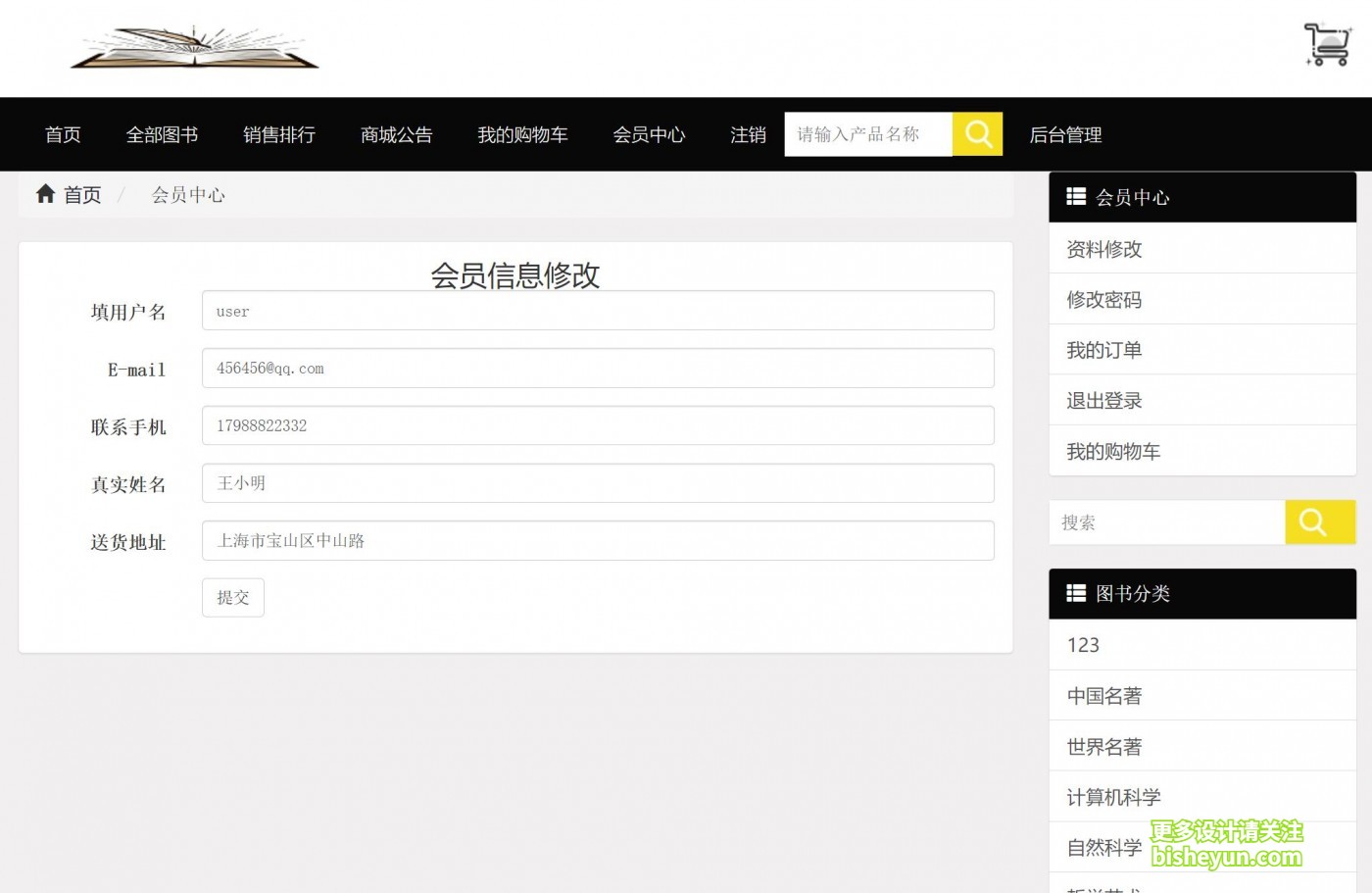Open 修改密码 in the member sidebar
This screenshot has height=893, width=1372.
(1103, 299)
